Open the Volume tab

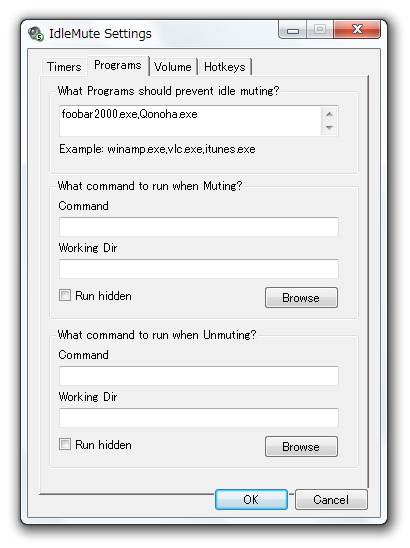[x=173, y=67]
